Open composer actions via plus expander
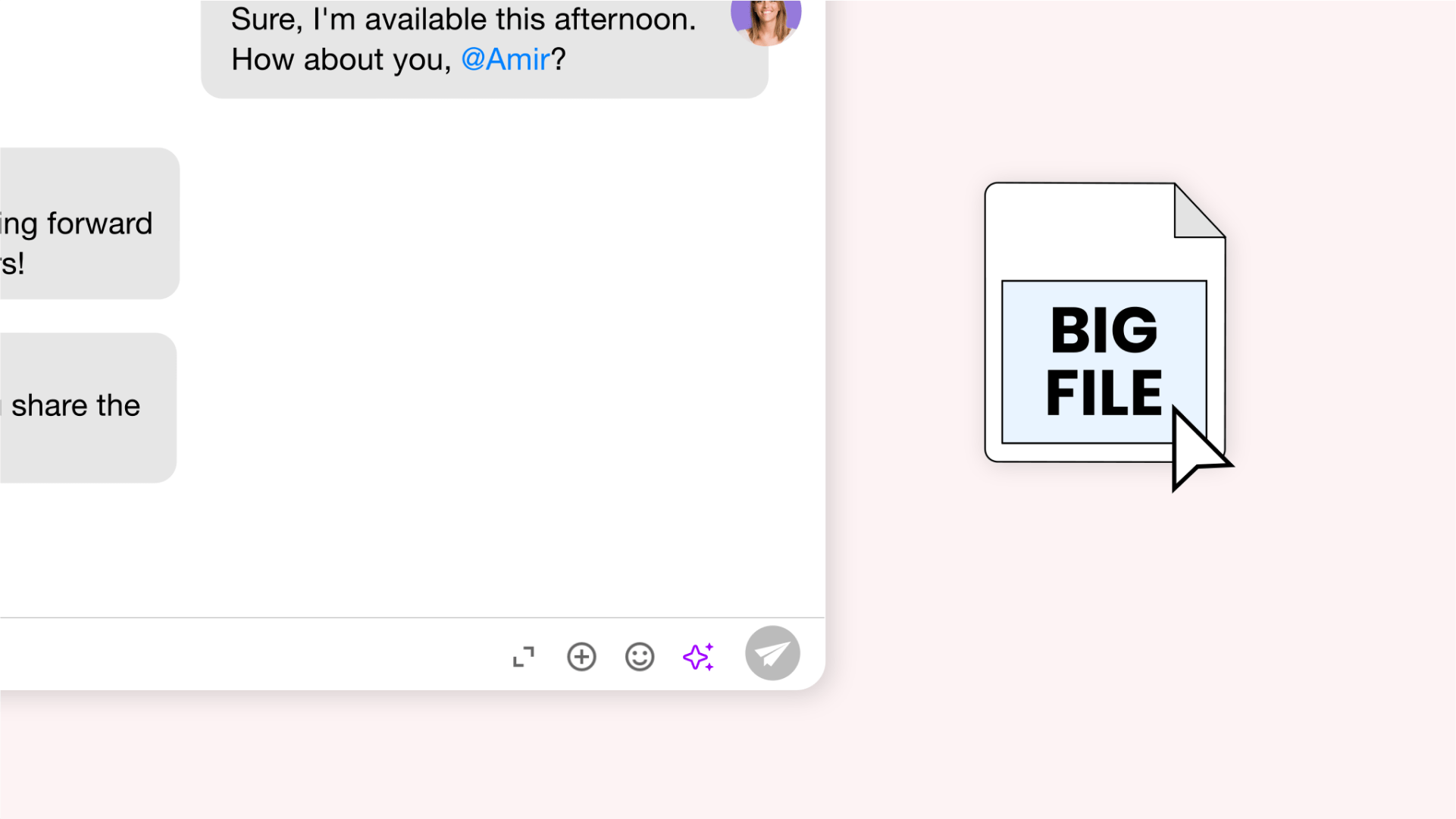The height and width of the screenshot is (819, 1456). click(x=581, y=656)
